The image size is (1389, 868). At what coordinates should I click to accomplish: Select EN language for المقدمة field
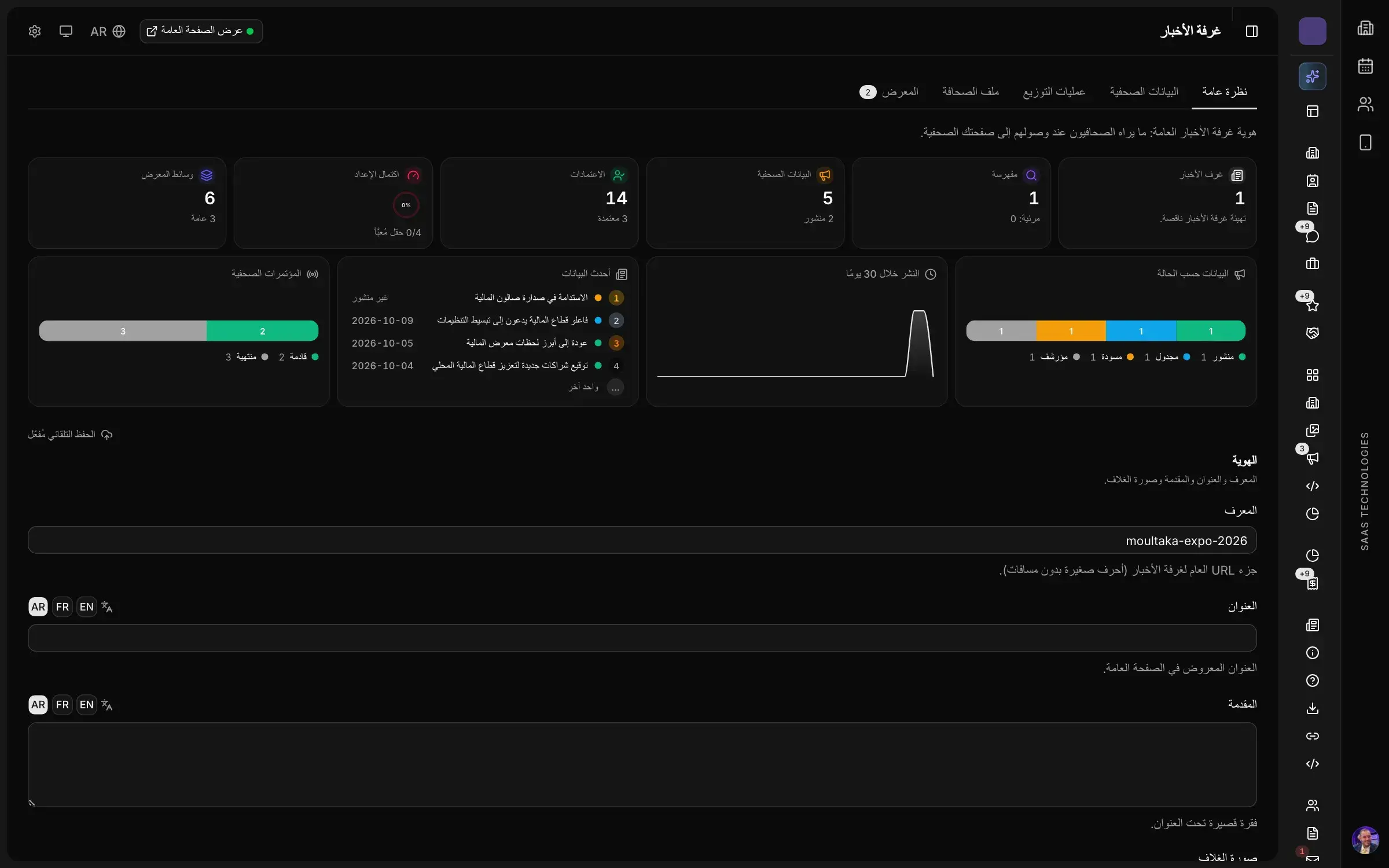tap(87, 704)
